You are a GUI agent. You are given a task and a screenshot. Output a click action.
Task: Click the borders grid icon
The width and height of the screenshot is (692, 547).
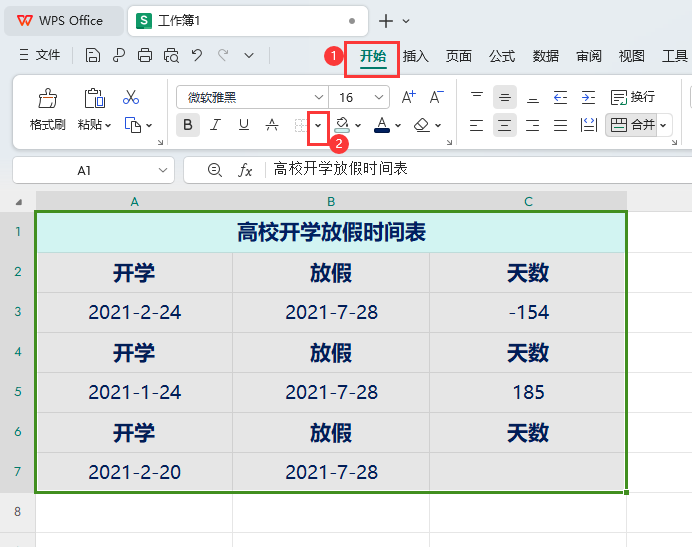click(x=301, y=125)
